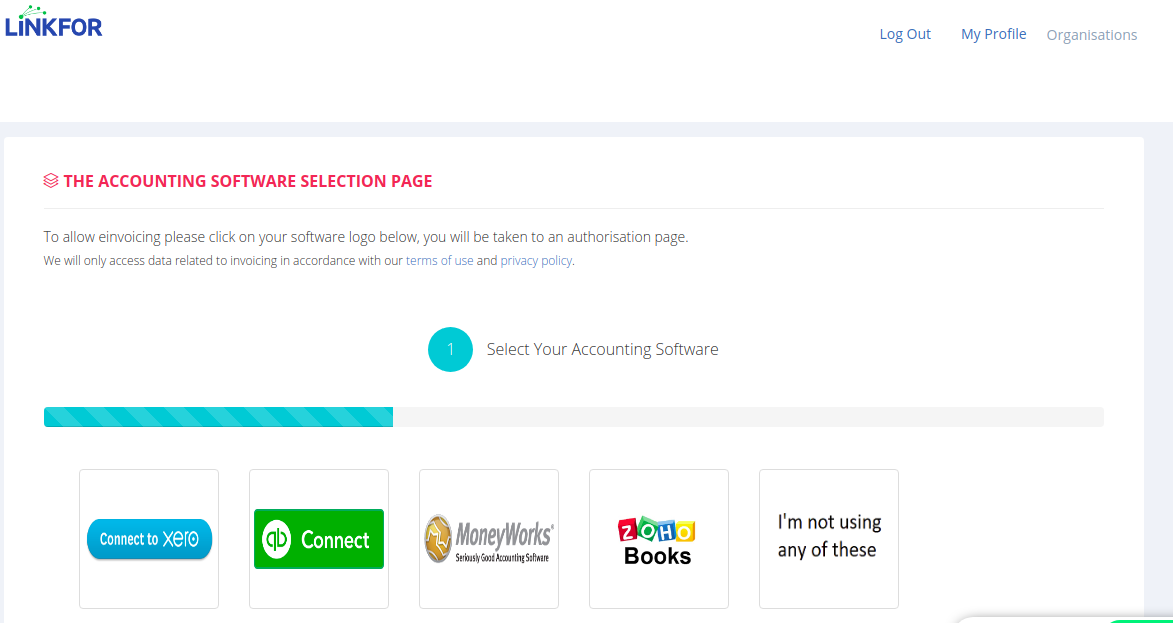
Task: Open the terms of use link
Action: point(440,261)
